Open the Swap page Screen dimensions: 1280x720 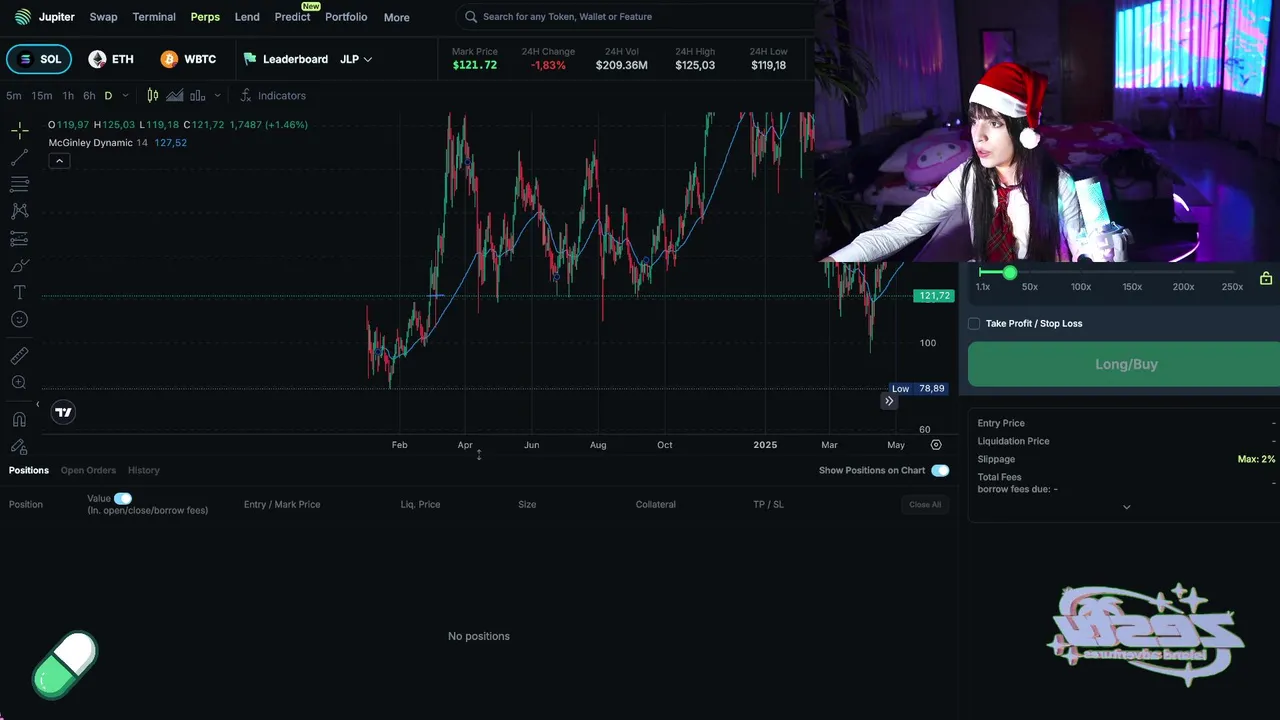point(103,17)
